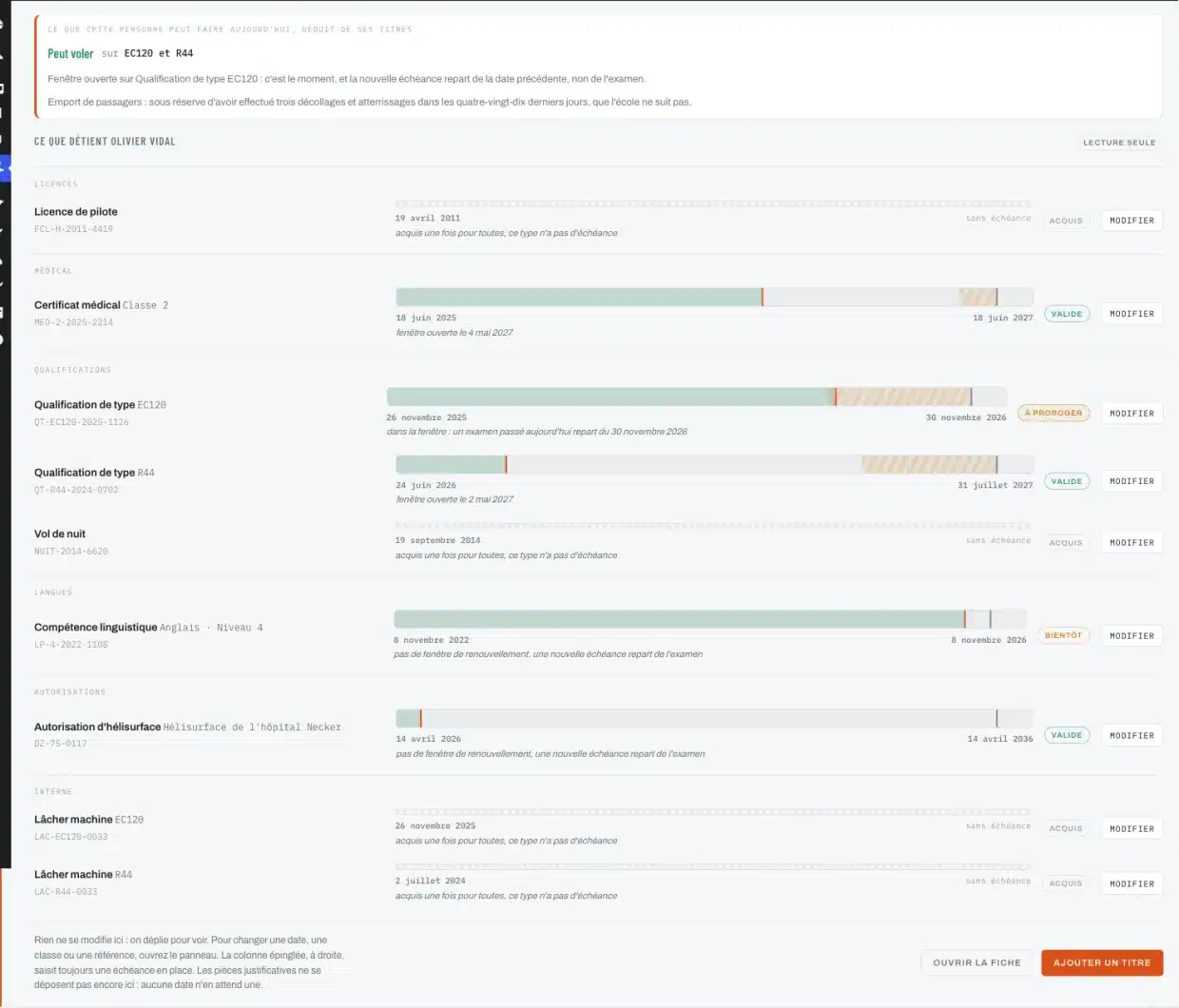Viewport: 1179px width, 1008px height.
Task: Click the Compétence linguistique title
Action: (96, 628)
